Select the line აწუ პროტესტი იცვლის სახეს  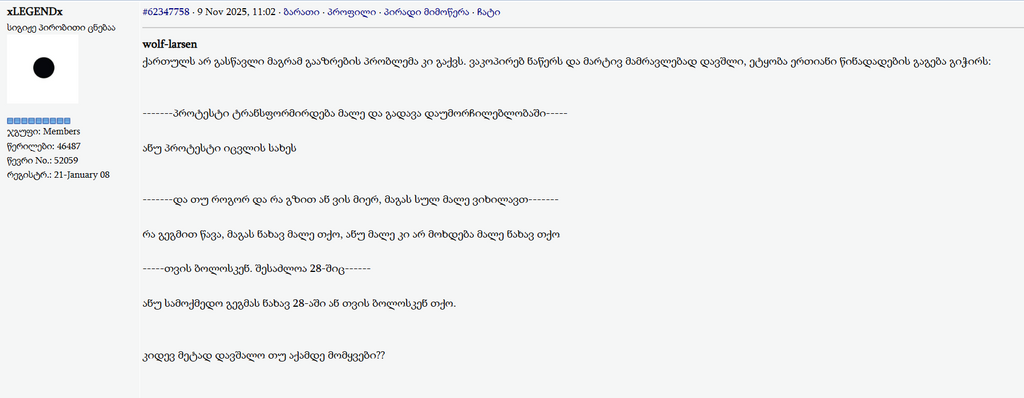pos(220,148)
